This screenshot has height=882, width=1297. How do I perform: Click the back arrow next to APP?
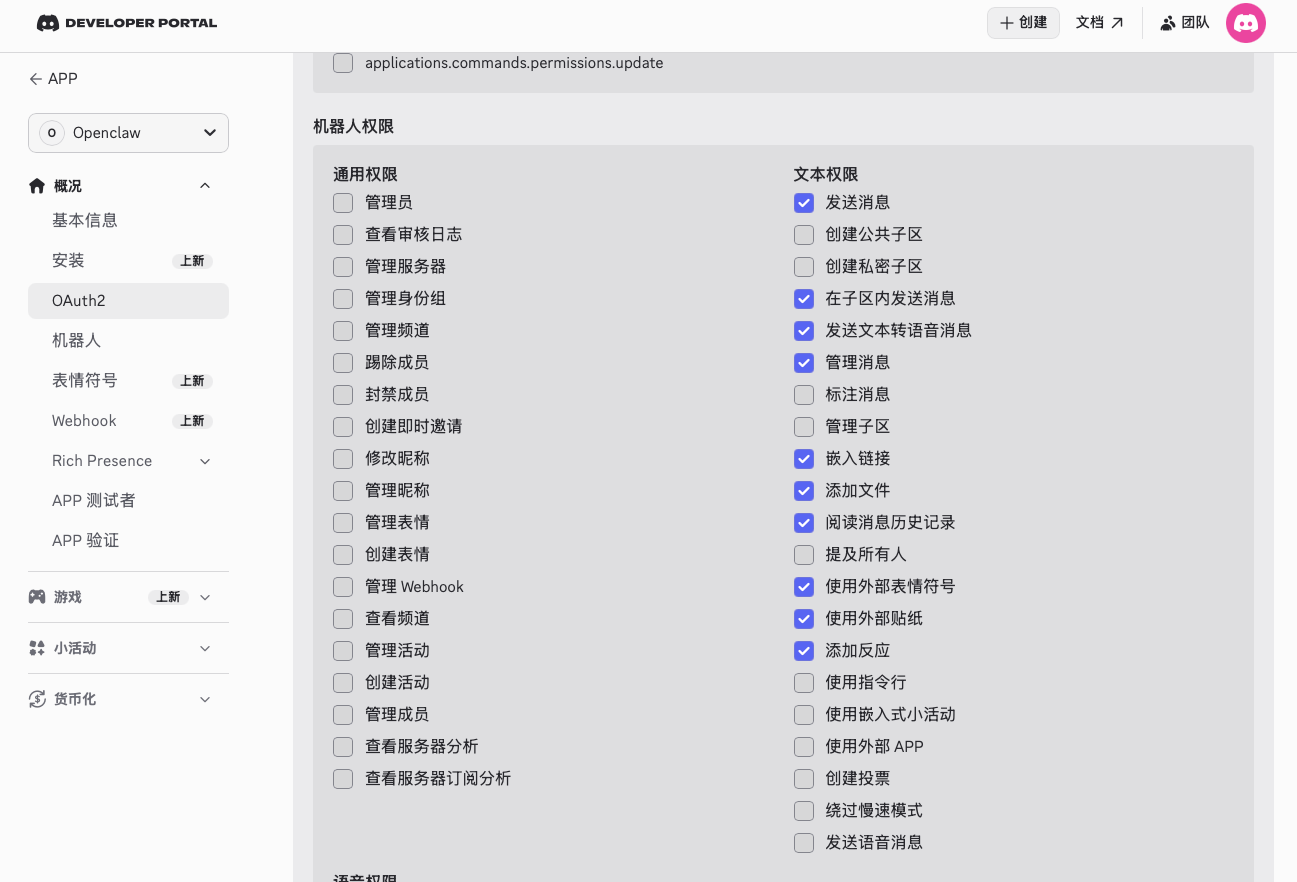[36, 79]
